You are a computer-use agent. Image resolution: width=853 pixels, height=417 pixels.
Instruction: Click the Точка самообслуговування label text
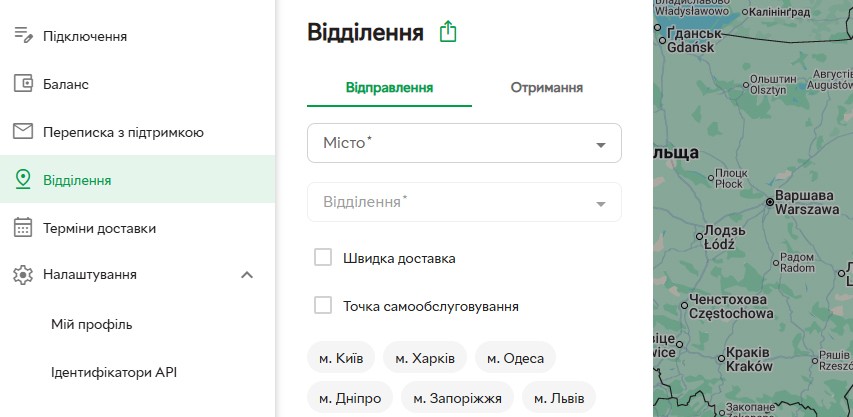click(x=430, y=307)
